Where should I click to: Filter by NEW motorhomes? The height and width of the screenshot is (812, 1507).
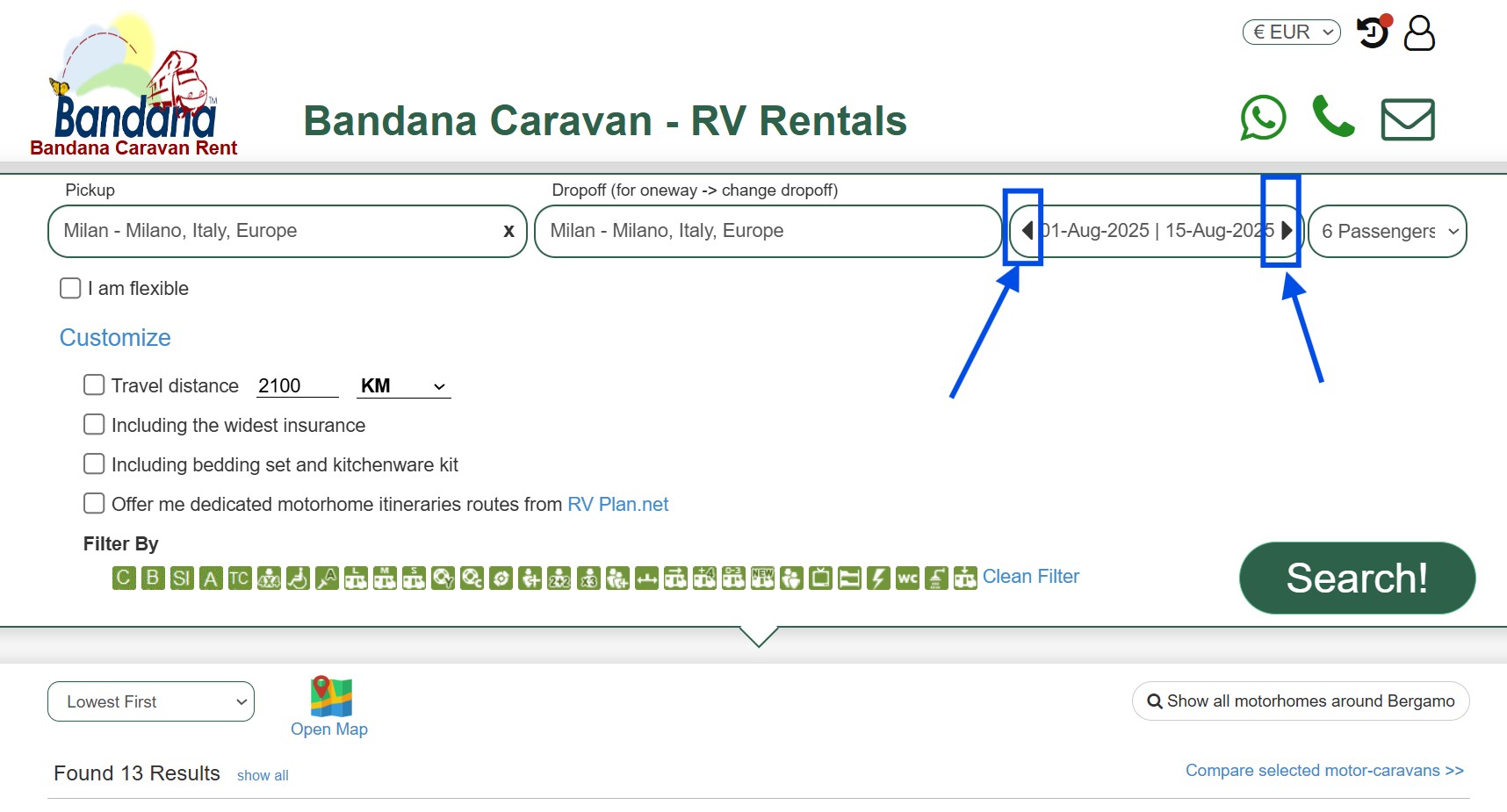click(x=762, y=578)
